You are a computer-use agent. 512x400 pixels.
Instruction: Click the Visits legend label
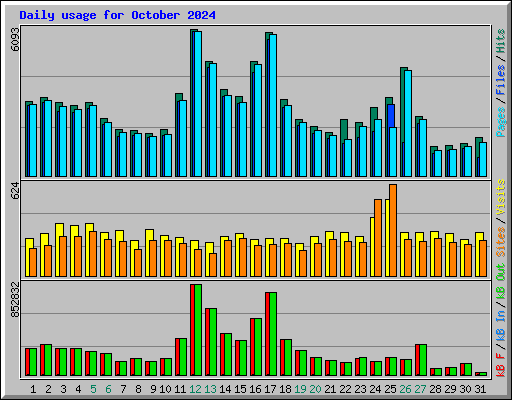[500, 197]
